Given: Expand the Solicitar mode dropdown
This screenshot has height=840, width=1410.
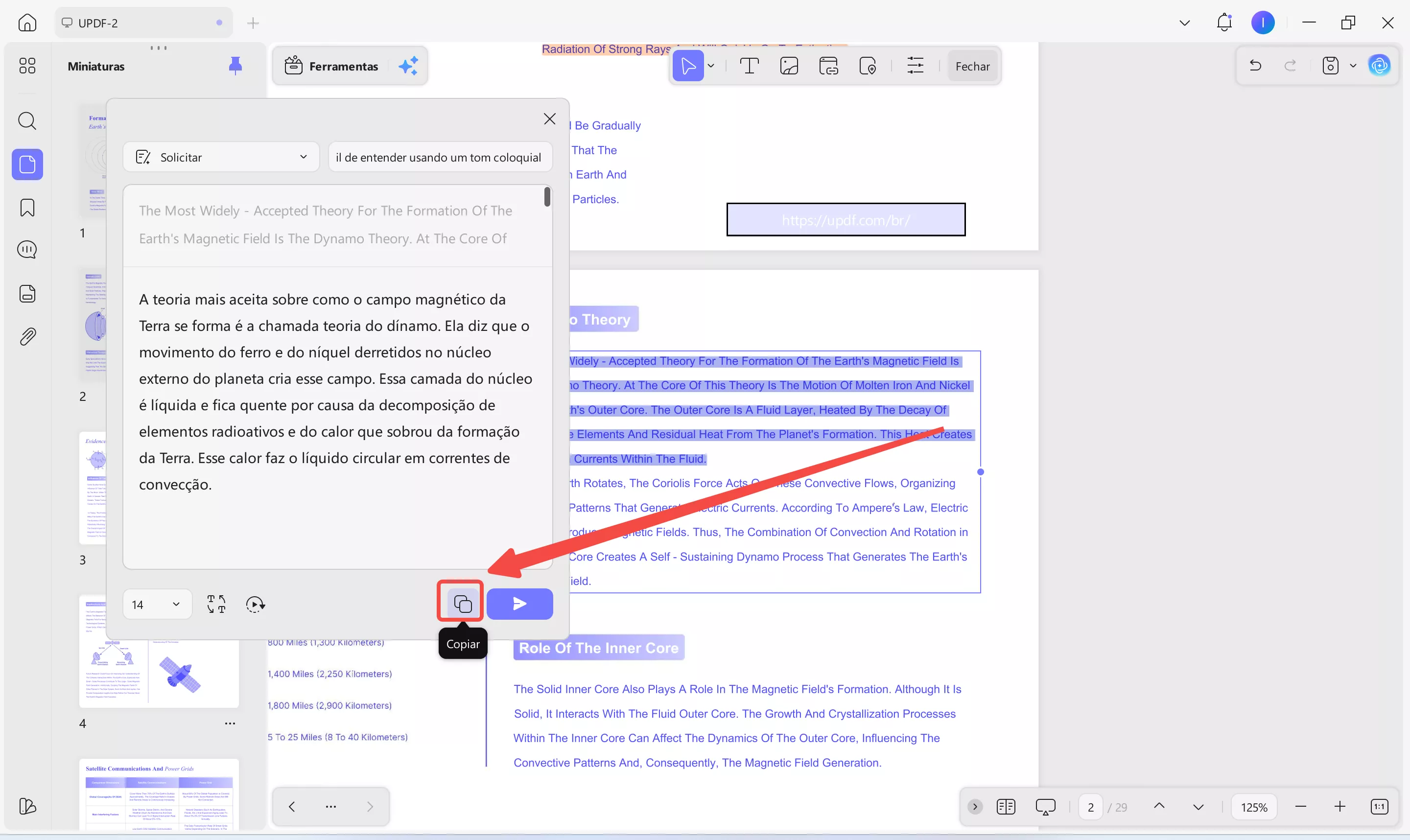Looking at the screenshot, I should pyautogui.click(x=221, y=157).
